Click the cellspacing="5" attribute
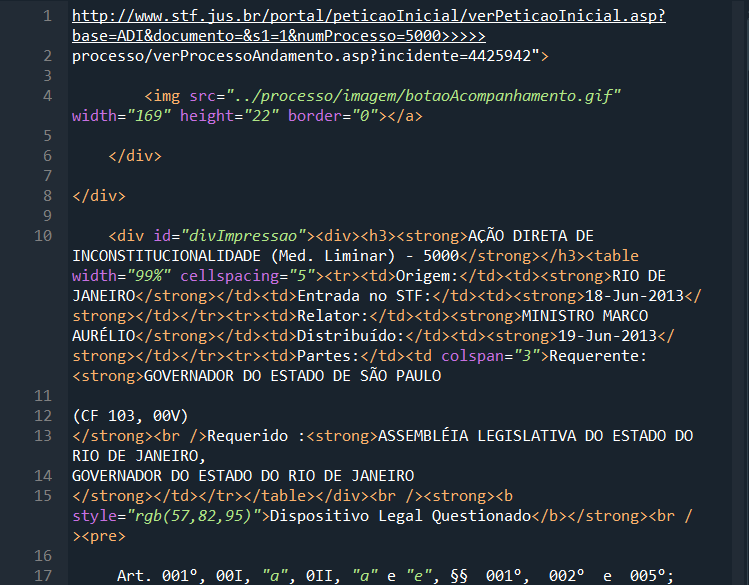The height and width of the screenshot is (585, 749). click(x=248, y=276)
